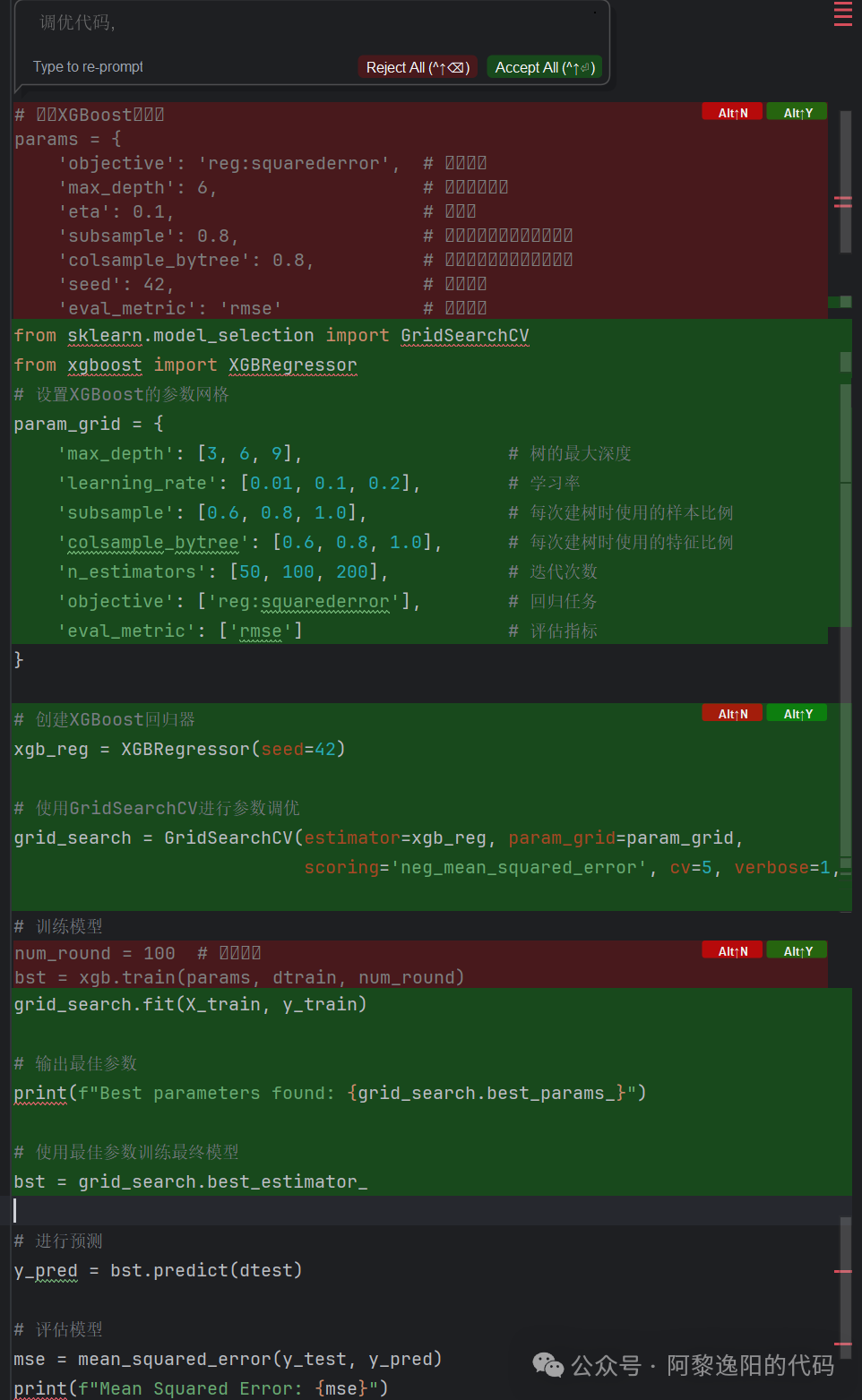Click the print Best parameters found line
The width and height of the screenshot is (862, 1400).
pyautogui.click(x=330, y=1093)
